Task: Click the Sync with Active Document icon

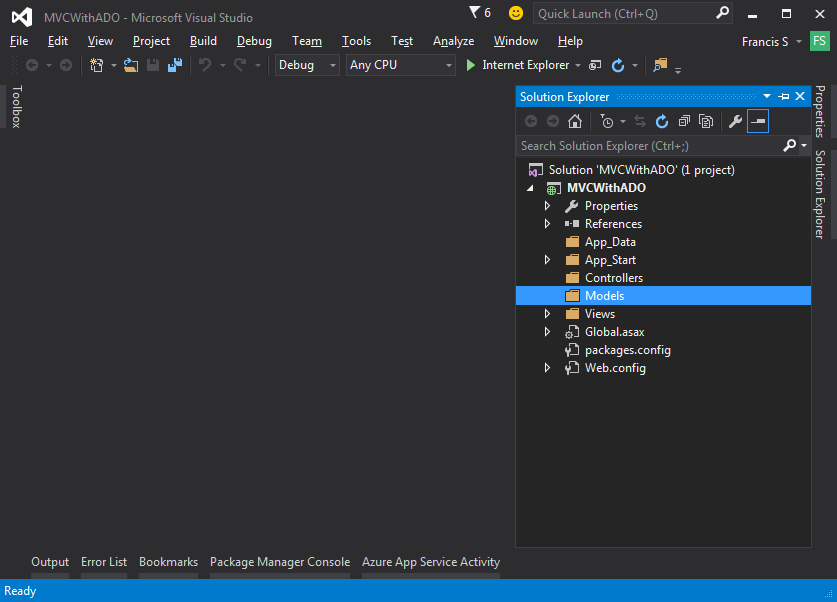Action: tap(639, 122)
